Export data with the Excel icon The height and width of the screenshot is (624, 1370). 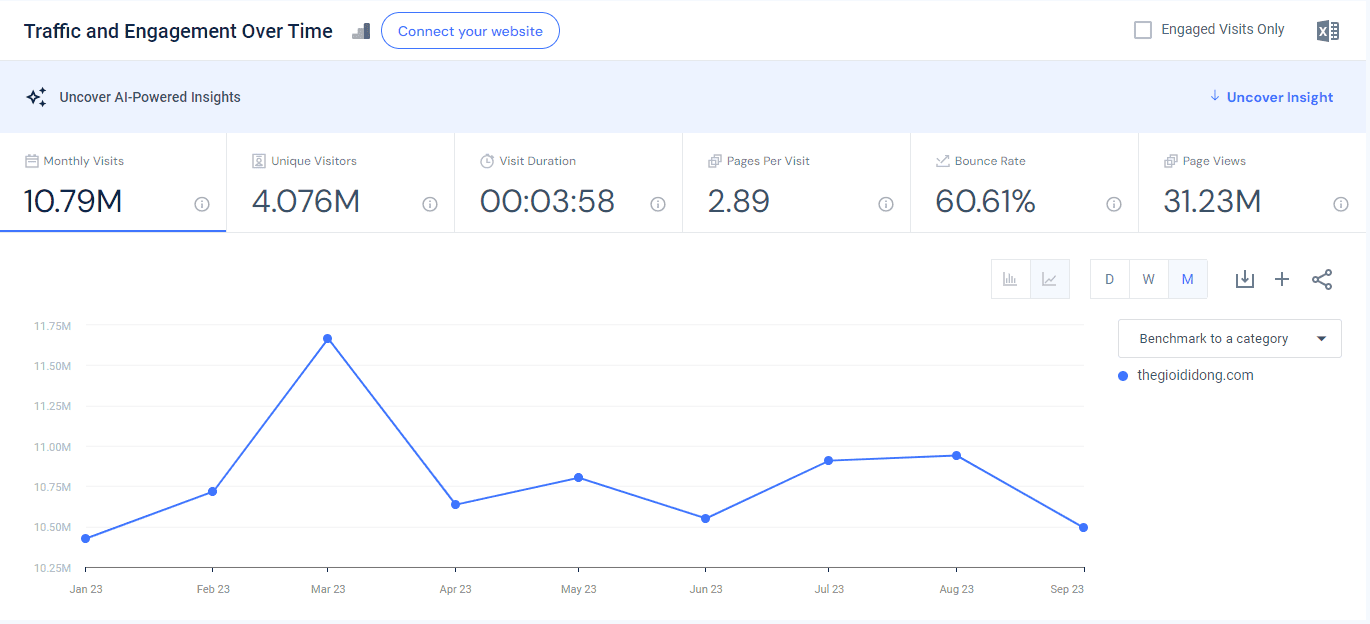click(x=1327, y=31)
